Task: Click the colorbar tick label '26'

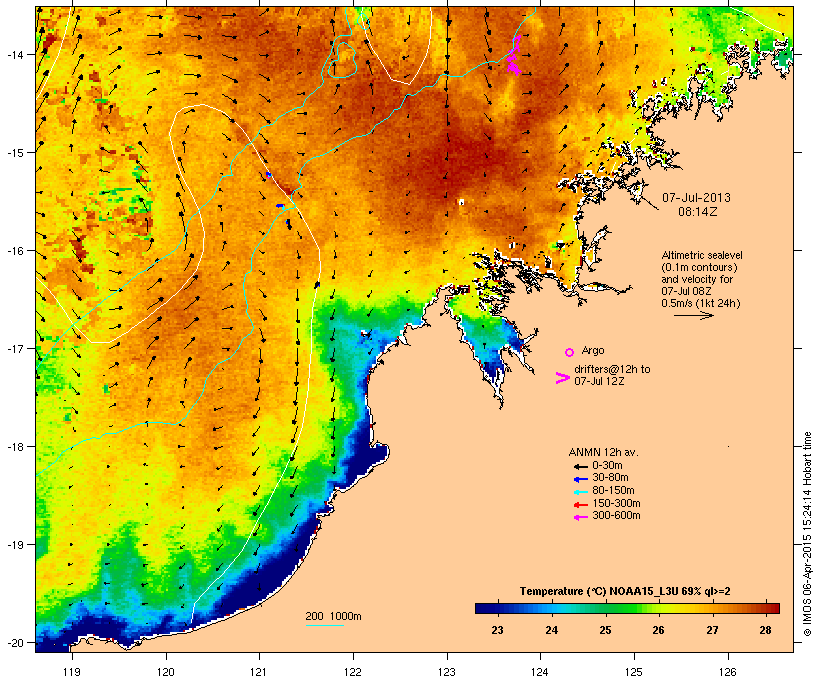Action: click(658, 630)
